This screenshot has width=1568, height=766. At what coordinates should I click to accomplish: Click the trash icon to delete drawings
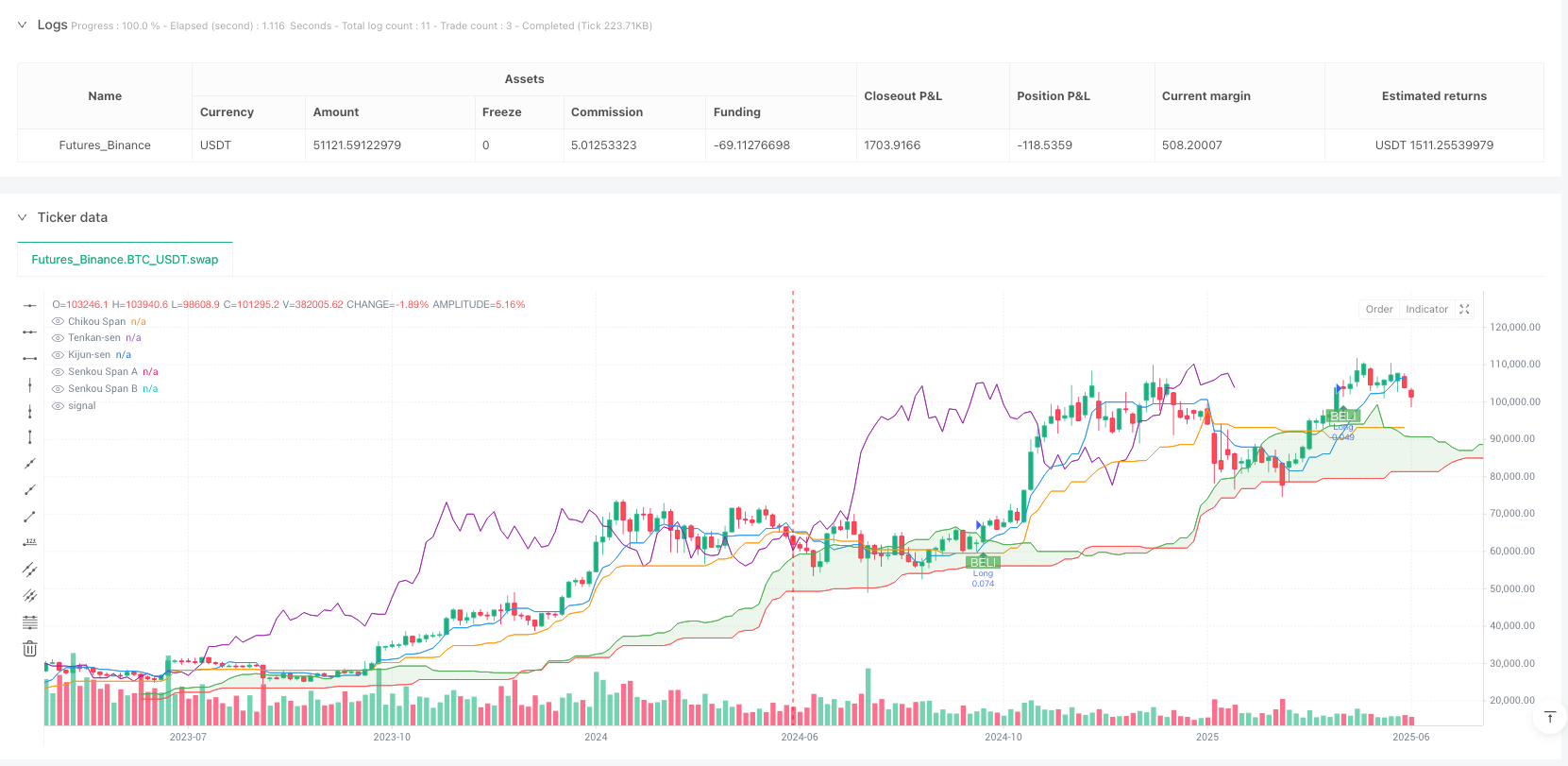point(30,648)
